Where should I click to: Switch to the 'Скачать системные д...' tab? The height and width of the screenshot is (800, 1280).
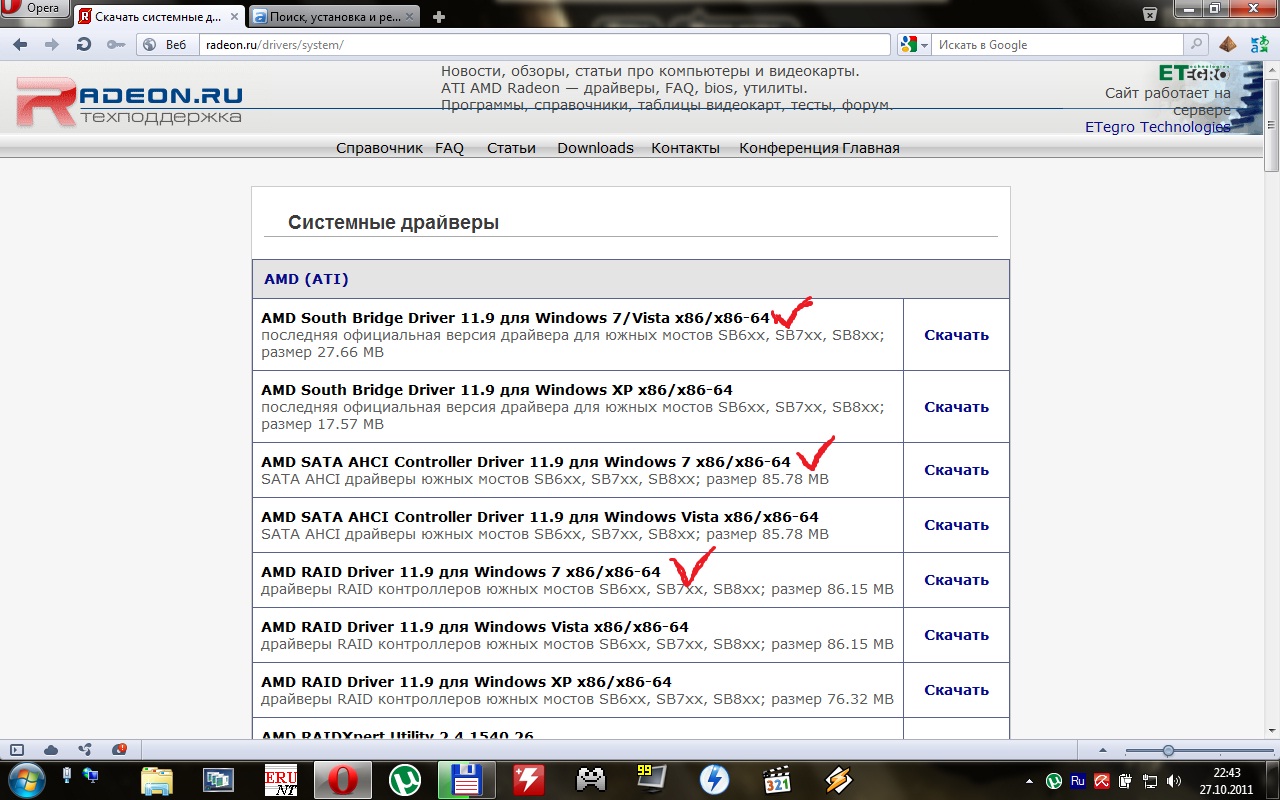click(x=158, y=16)
